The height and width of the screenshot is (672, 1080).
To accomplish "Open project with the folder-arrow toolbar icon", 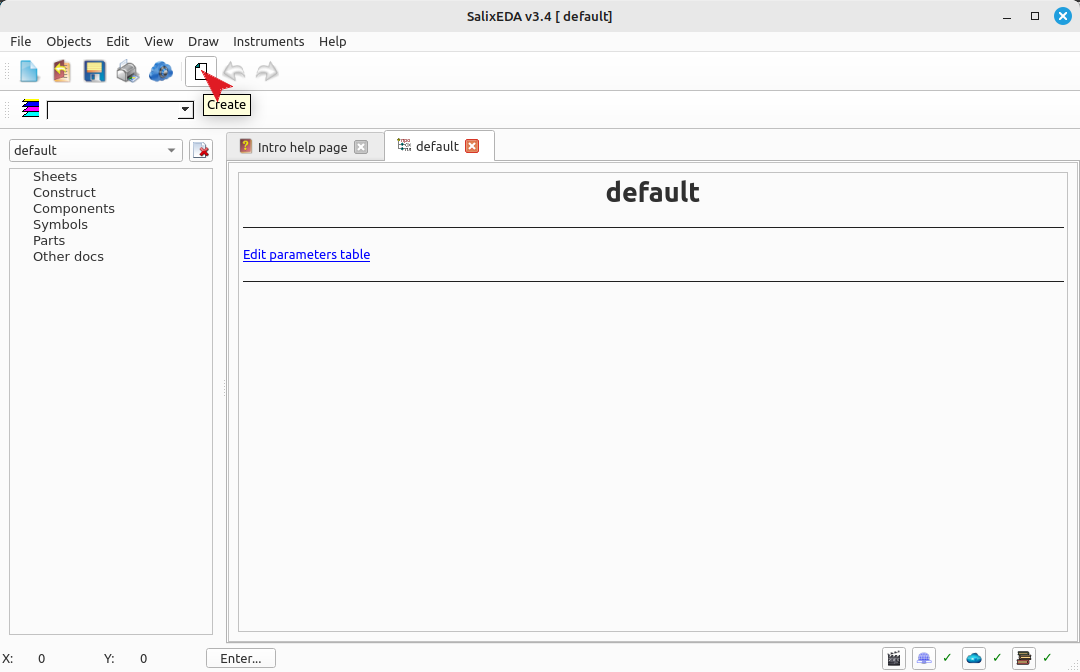I will tap(62, 72).
